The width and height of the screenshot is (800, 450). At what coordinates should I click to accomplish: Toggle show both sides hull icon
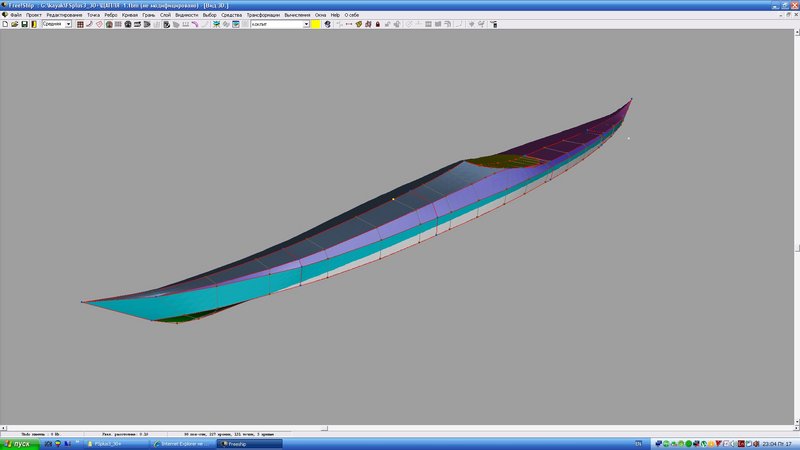(x=109, y=24)
